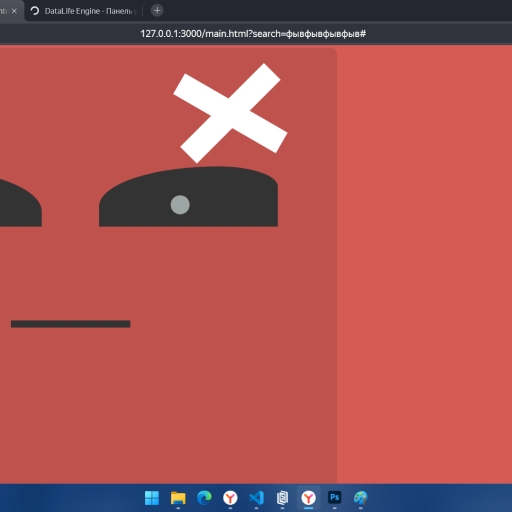Open Adobe Photoshop from the taskbar

click(335, 498)
